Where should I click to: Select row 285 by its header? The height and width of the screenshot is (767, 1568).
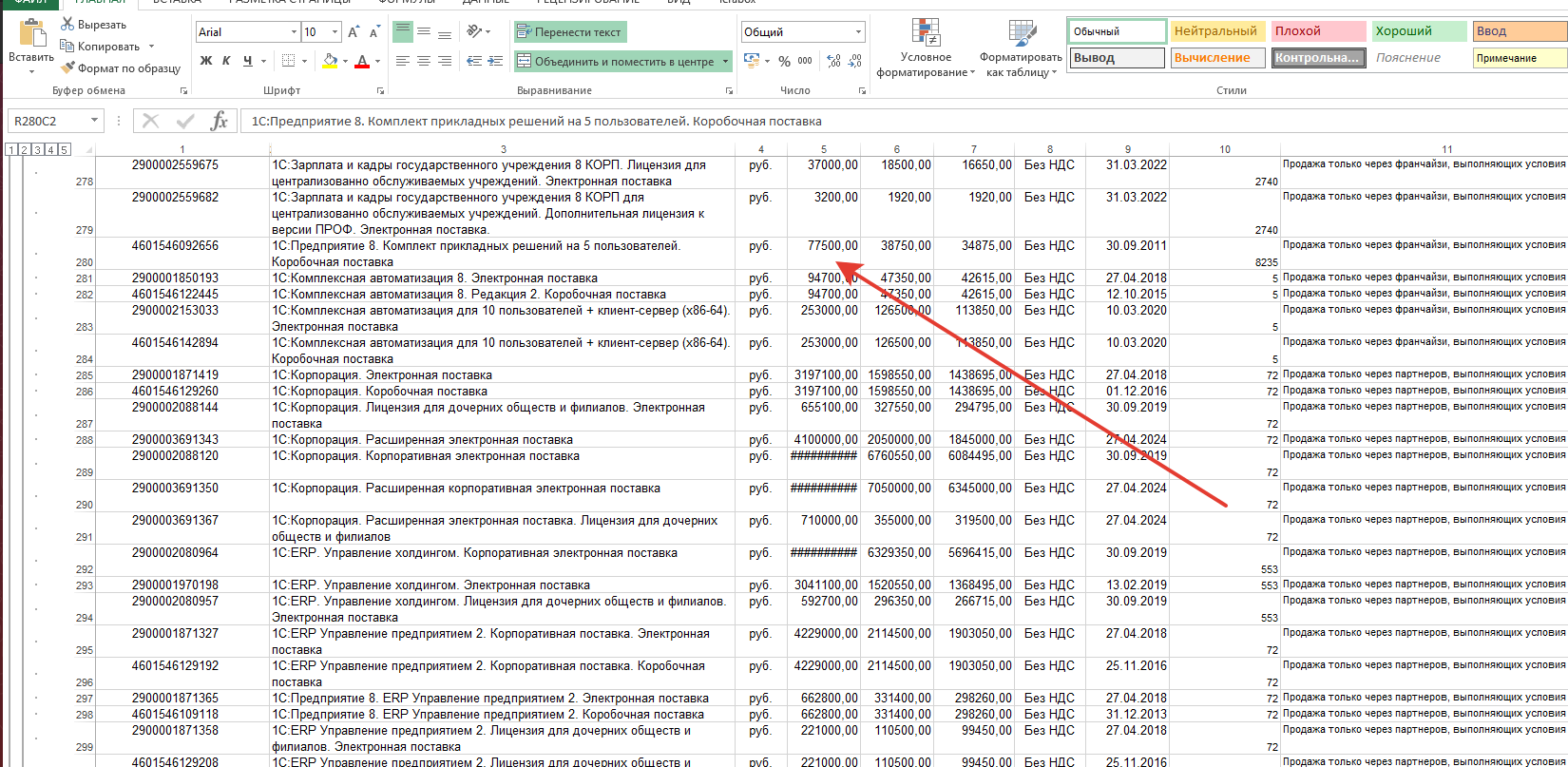click(x=85, y=375)
